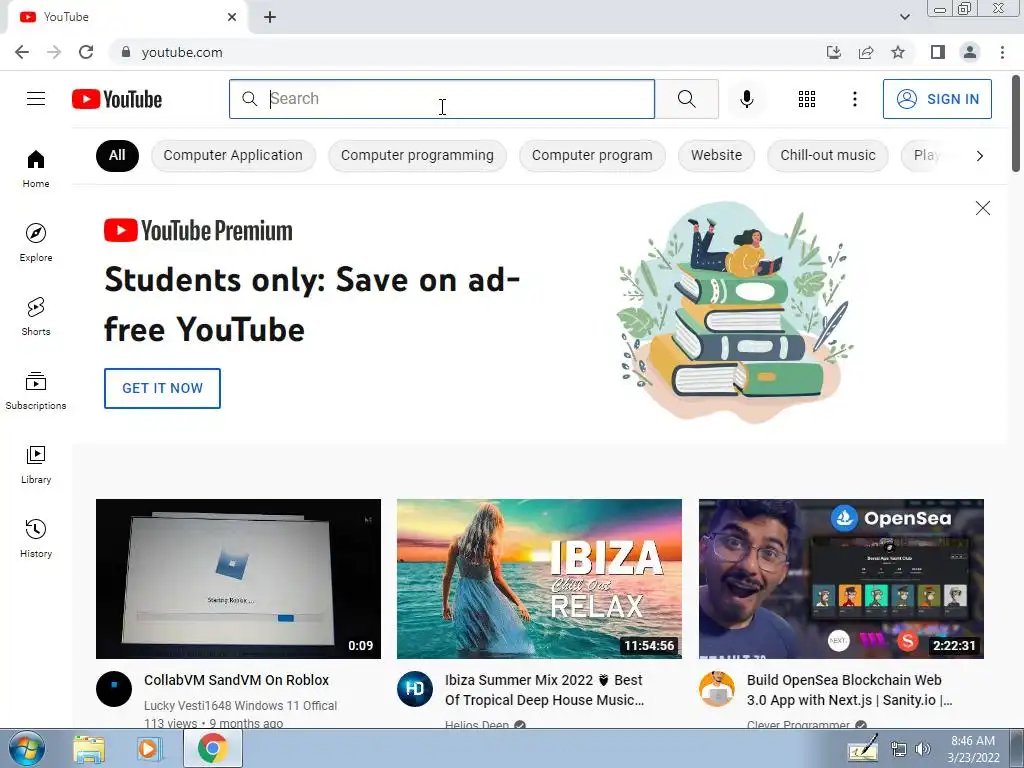Click CollabVM channel avatar
Viewport: 1024px width, 768px height.
click(x=114, y=688)
